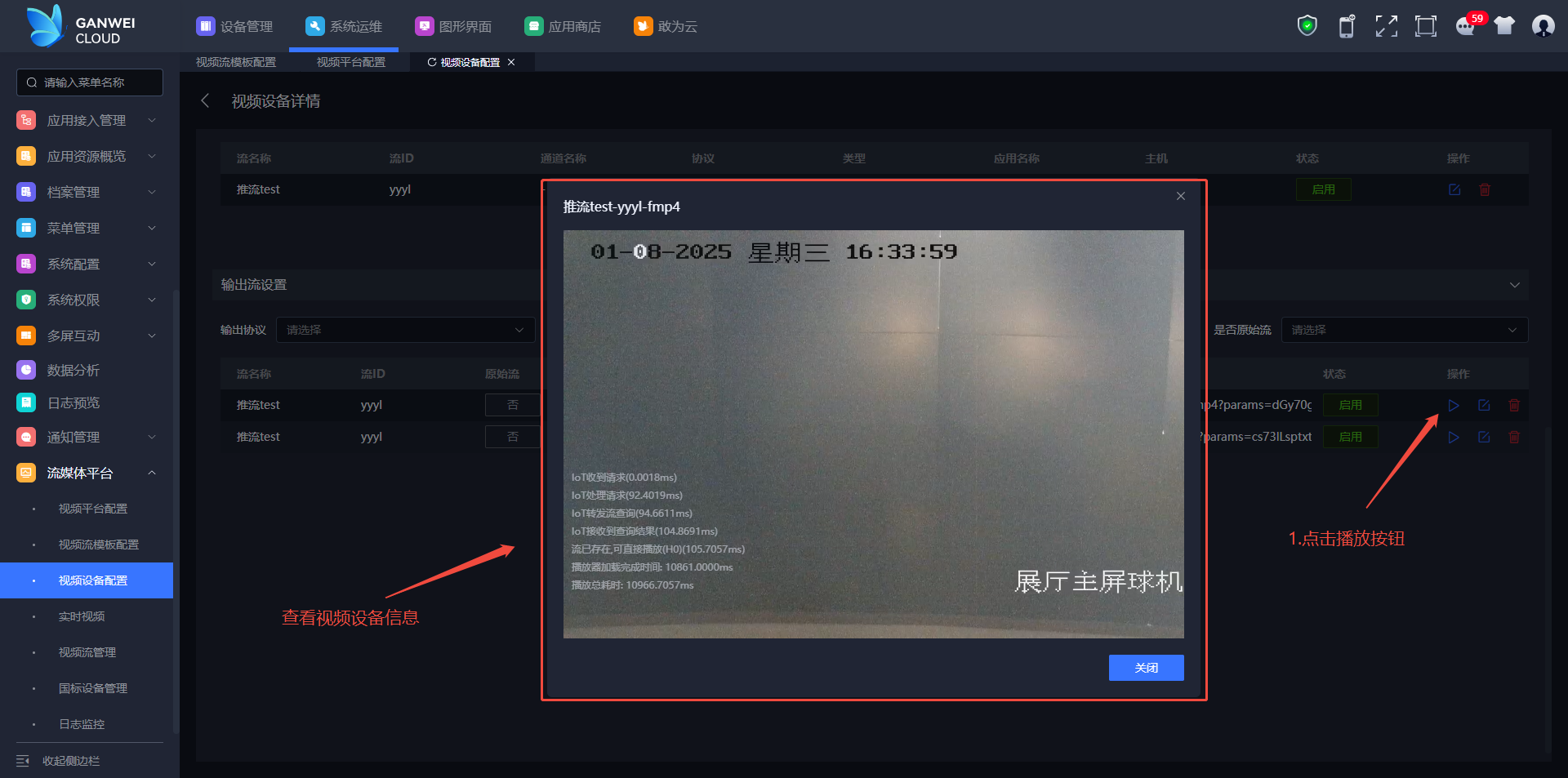This screenshot has height=778, width=1568.
Task: Open 视频流管理 in the sidebar
Action: pos(87,652)
